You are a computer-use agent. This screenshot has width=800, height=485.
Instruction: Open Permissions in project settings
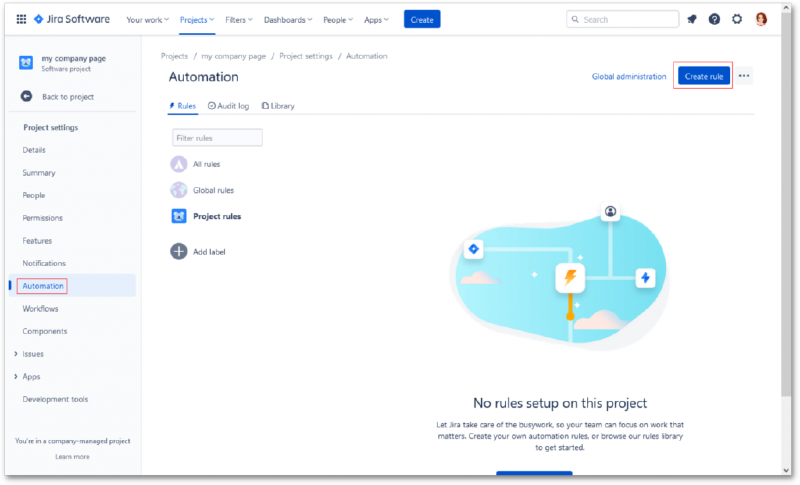coord(42,218)
